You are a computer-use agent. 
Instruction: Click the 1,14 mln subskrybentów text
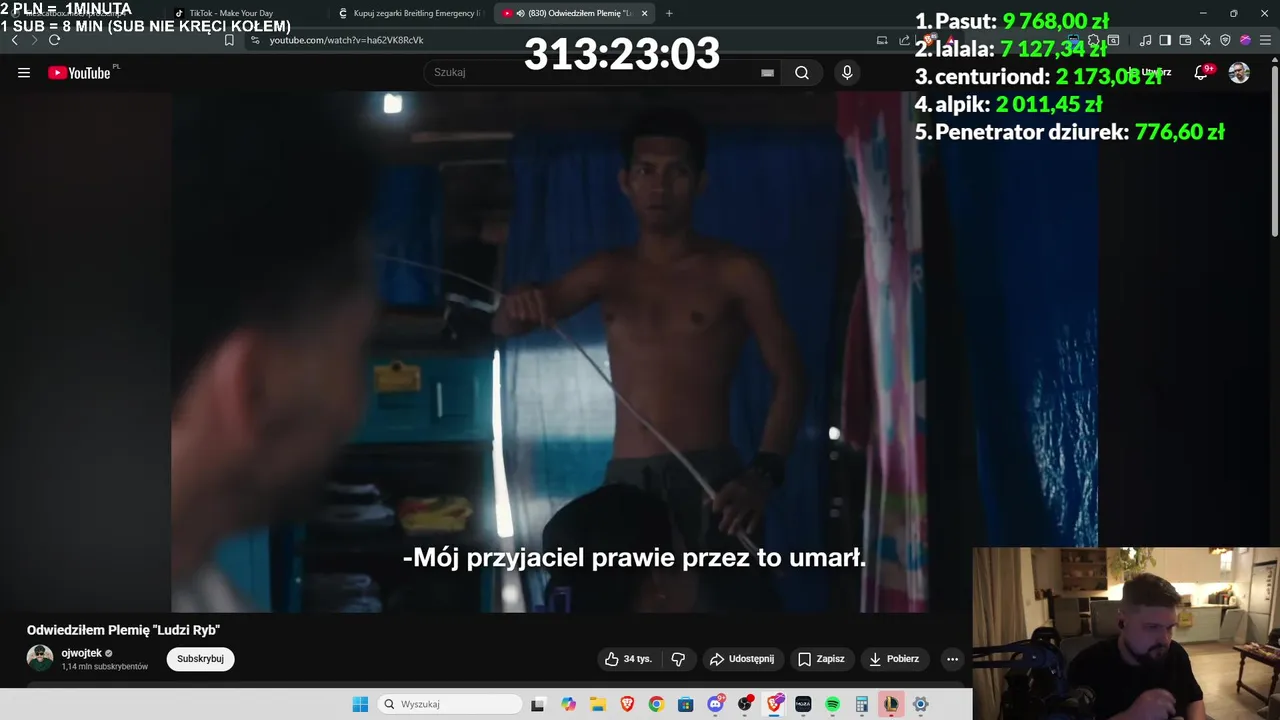104,666
